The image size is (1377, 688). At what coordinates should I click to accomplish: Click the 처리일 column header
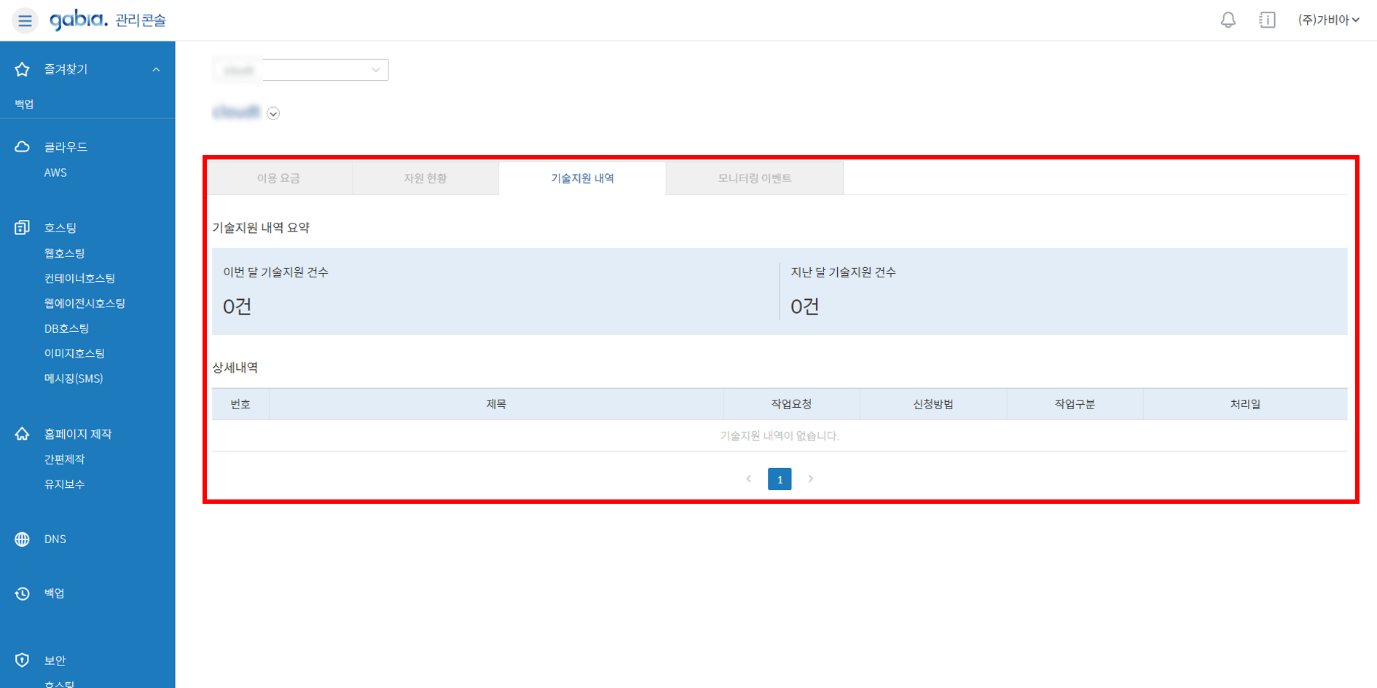tap(1245, 404)
